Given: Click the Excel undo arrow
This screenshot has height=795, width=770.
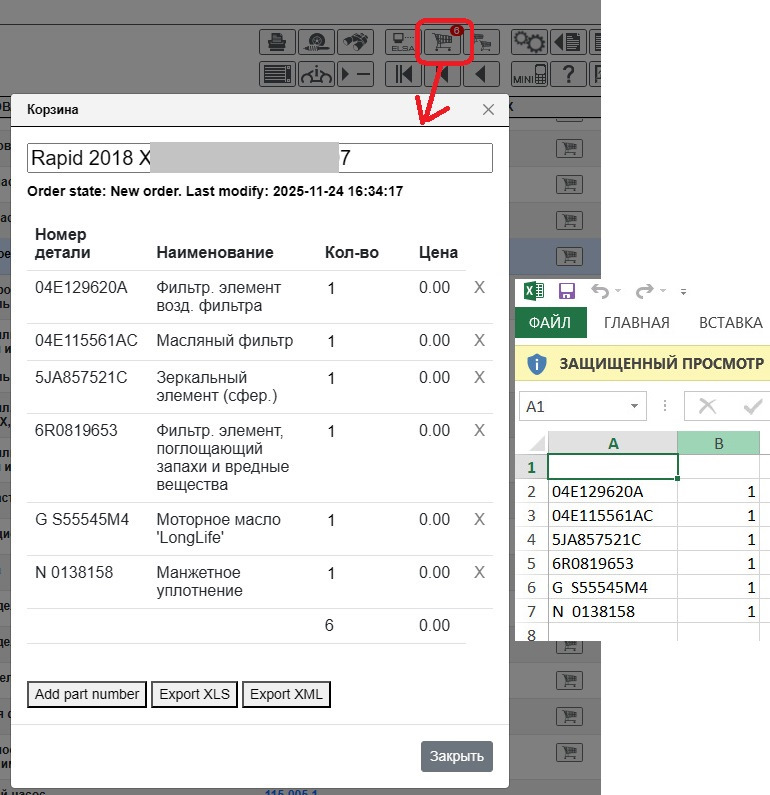Looking at the screenshot, I should [x=600, y=291].
